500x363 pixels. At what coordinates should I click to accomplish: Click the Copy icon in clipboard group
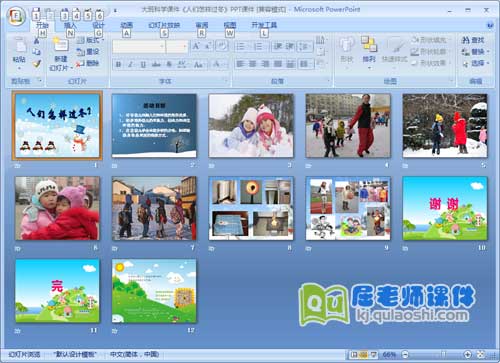[x=37, y=52]
